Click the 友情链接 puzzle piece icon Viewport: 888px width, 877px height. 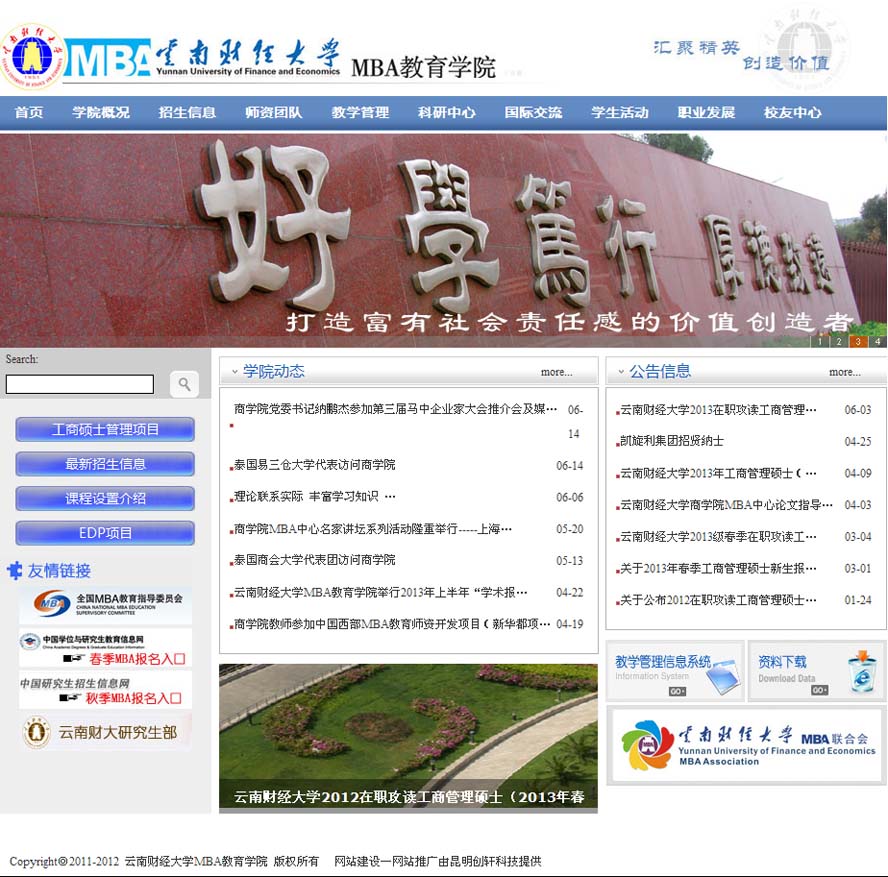click(x=15, y=570)
